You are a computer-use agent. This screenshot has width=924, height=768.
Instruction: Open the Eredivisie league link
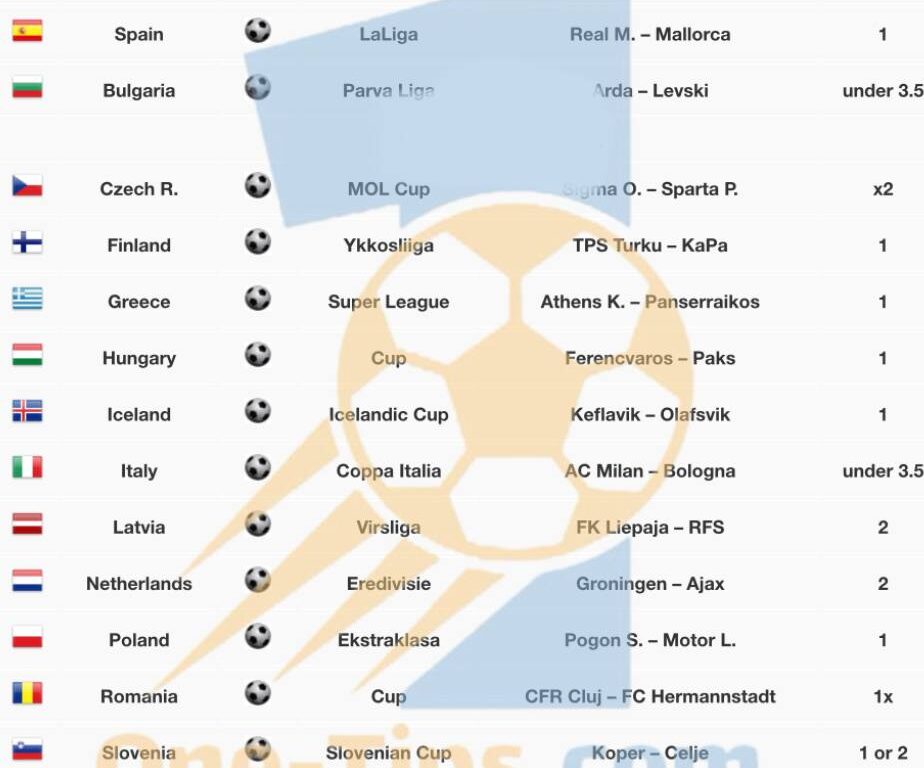[x=388, y=584]
